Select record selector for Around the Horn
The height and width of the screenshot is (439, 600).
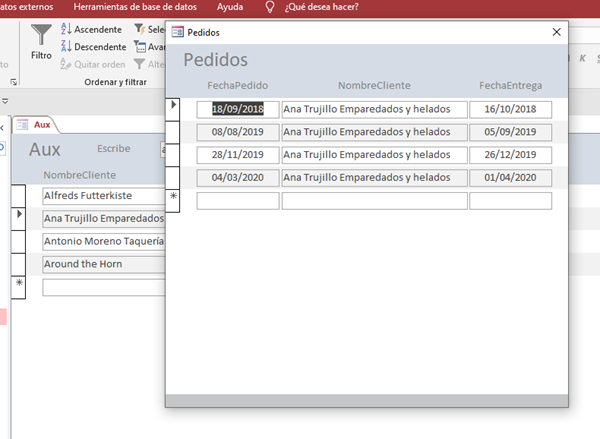pyautogui.click(x=18, y=264)
